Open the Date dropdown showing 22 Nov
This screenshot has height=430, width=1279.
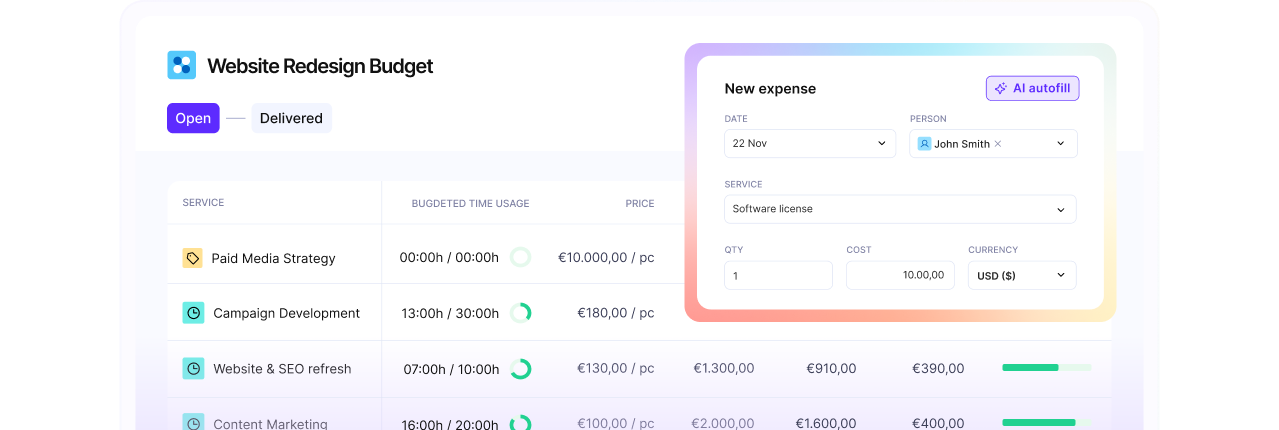pyautogui.click(x=809, y=143)
